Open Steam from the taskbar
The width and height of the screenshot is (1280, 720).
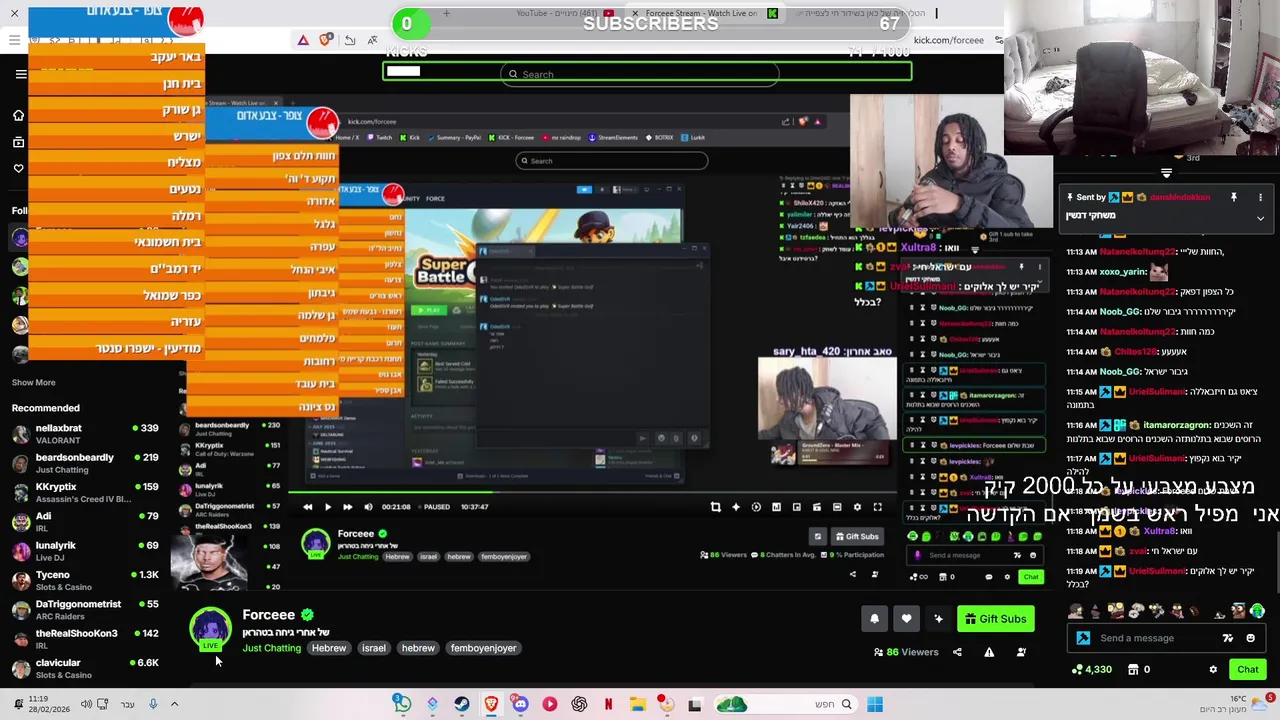click(x=461, y=704)
